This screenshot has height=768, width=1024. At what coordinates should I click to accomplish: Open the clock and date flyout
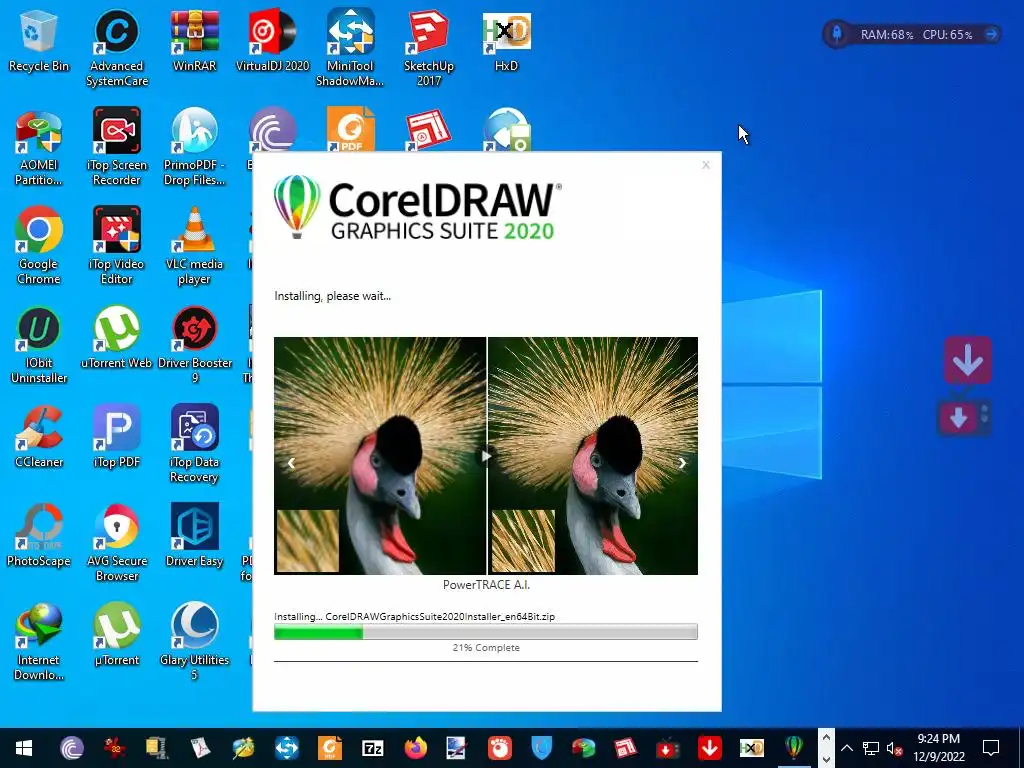[939, 748]
